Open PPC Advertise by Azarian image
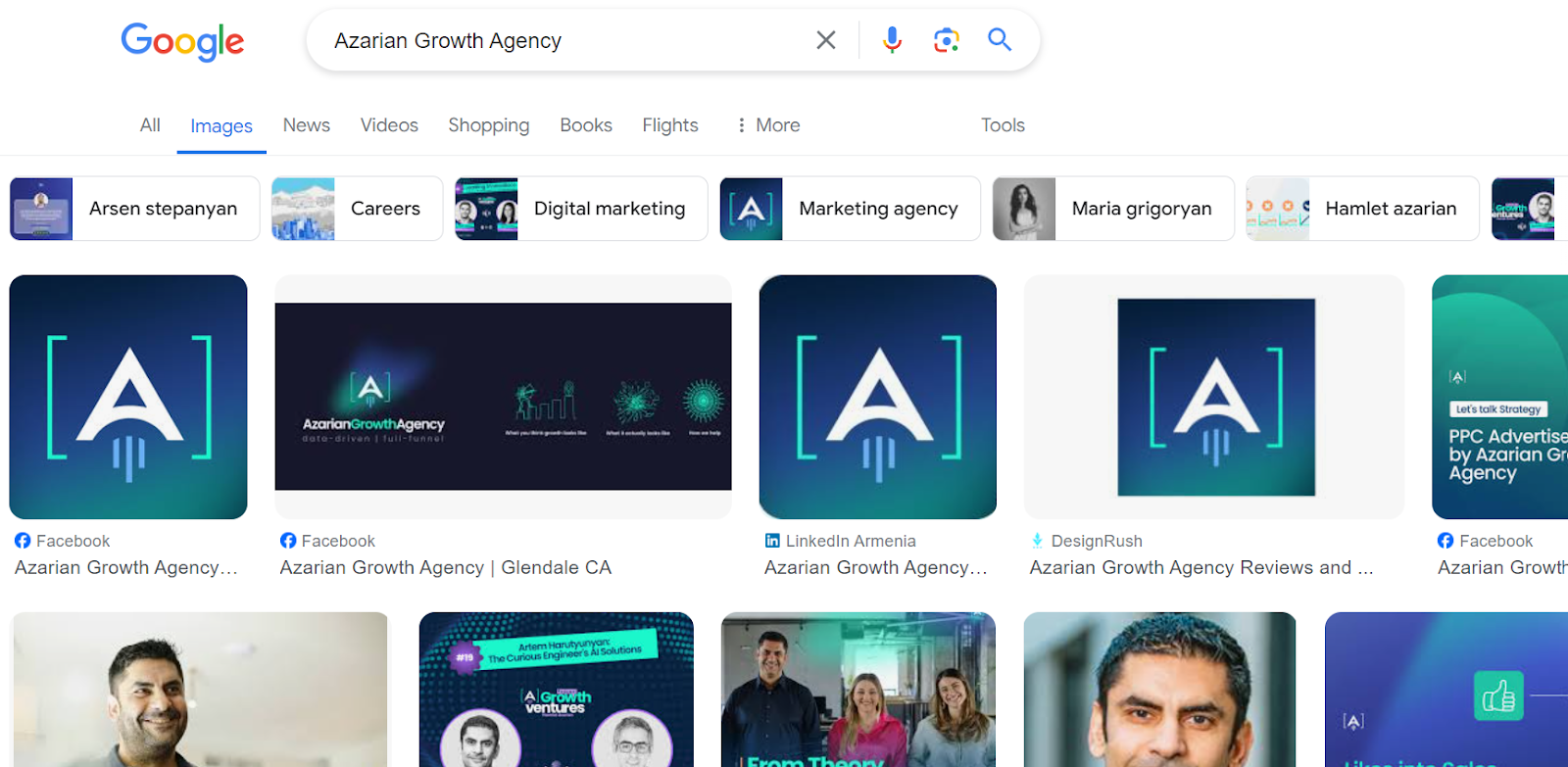 point(1499,397)
